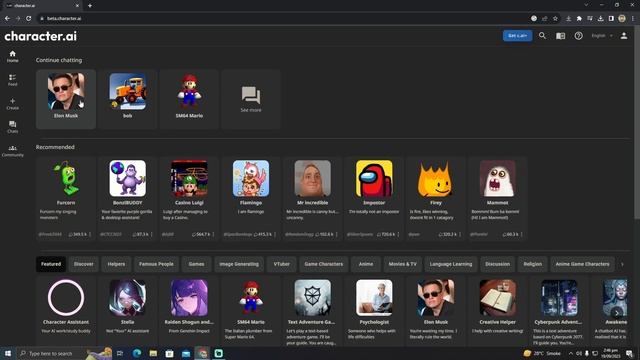Reload the page with browser refresh
Viewport: 640px width, 360px height.
(29, 18)
